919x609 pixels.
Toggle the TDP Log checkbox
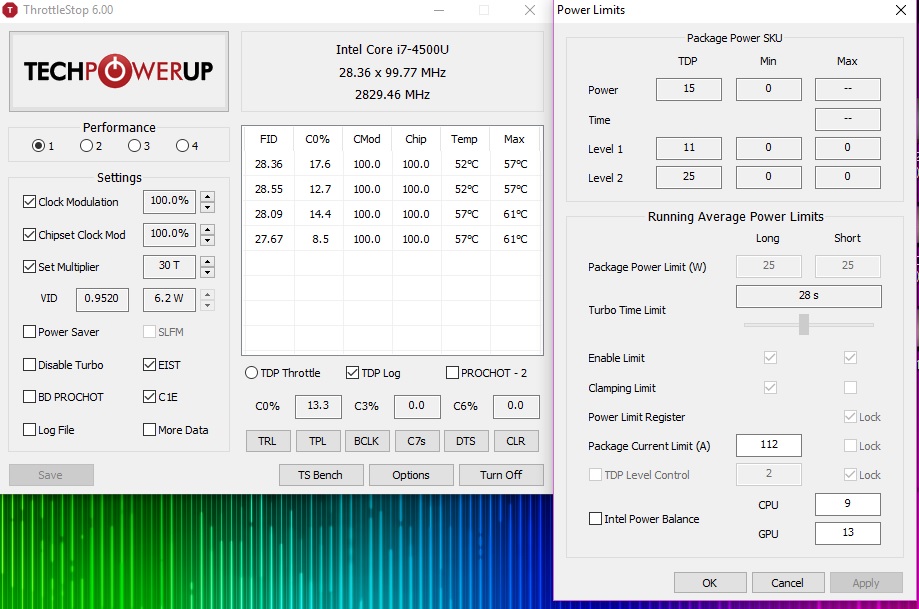click(352, 373)
